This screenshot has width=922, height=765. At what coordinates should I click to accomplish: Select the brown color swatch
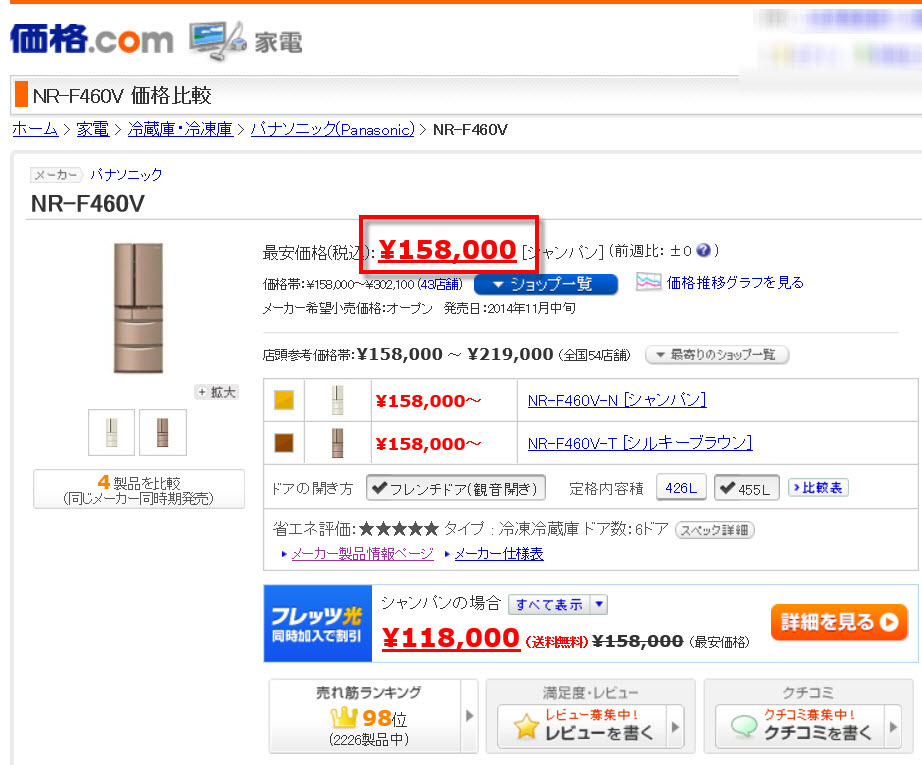click(x=284, y=443)
